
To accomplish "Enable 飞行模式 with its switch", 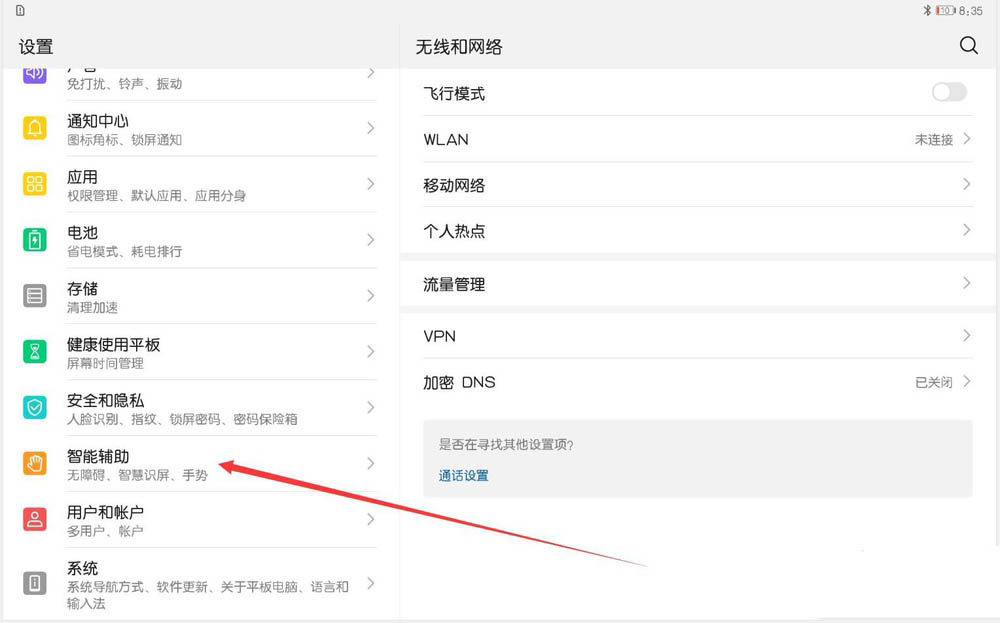I will click(948, 92).
